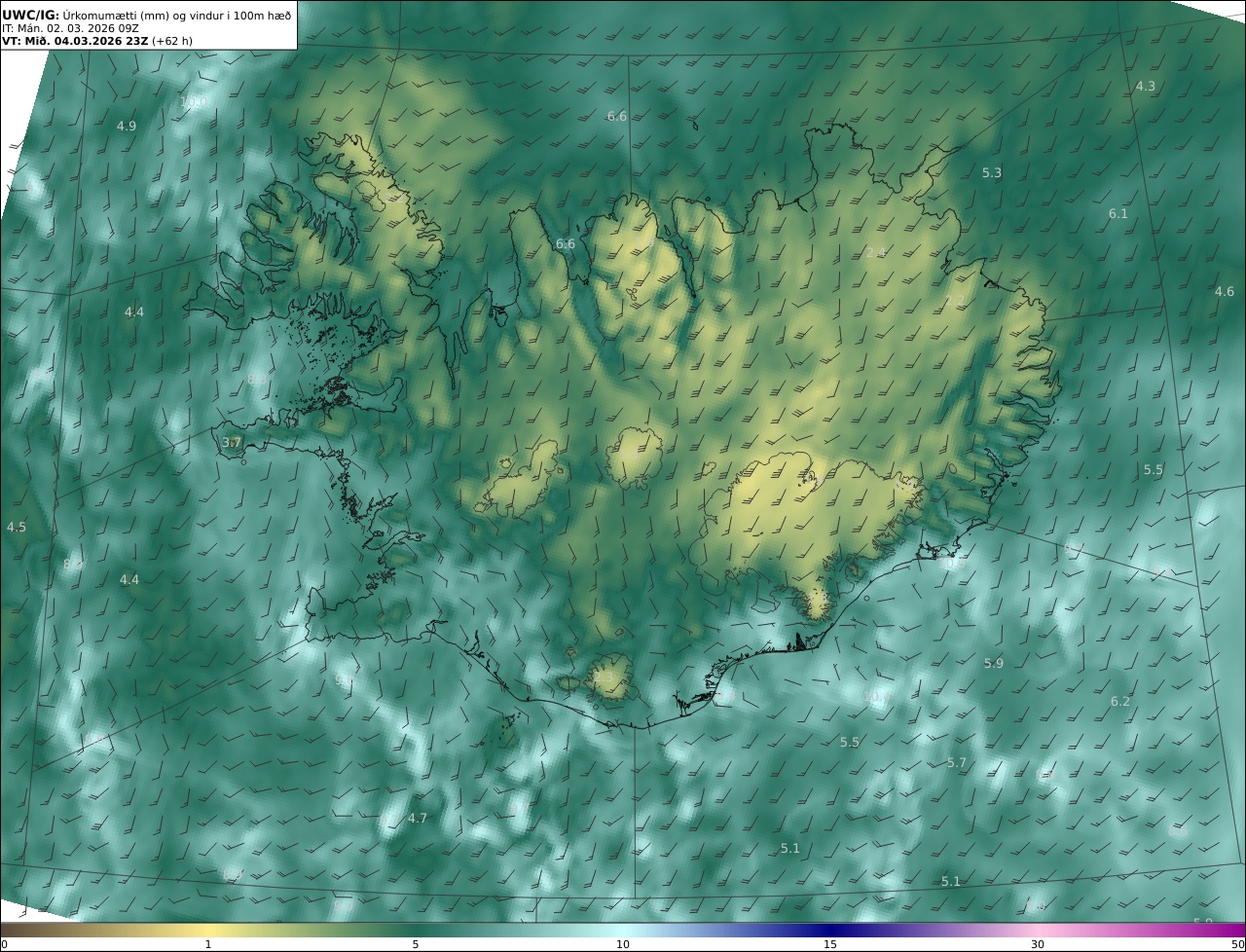Click the '4.7' value on the map
The image size is (1246, 952).
click(x=417, y=818)
